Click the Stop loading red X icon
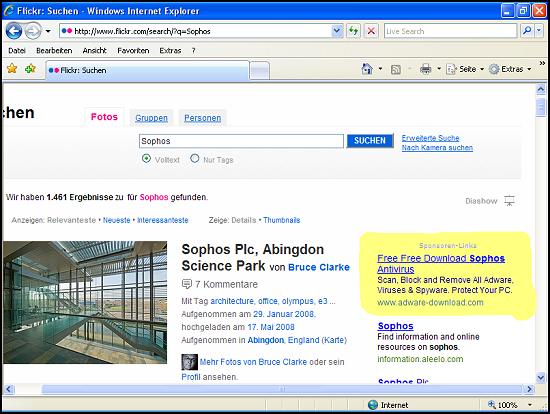The height and width of the screenshot is (414, 550). click(371, 31)
